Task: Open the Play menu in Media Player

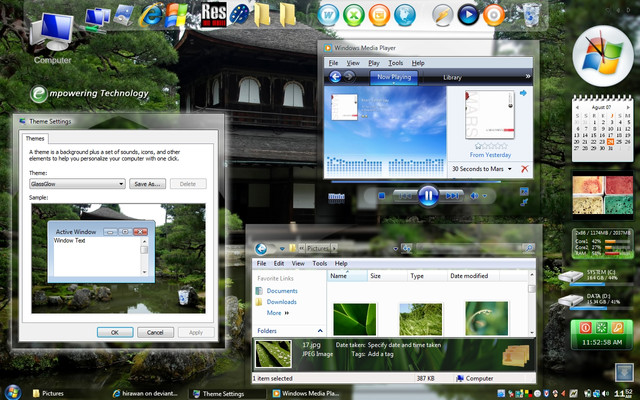Action: [373, 63]
